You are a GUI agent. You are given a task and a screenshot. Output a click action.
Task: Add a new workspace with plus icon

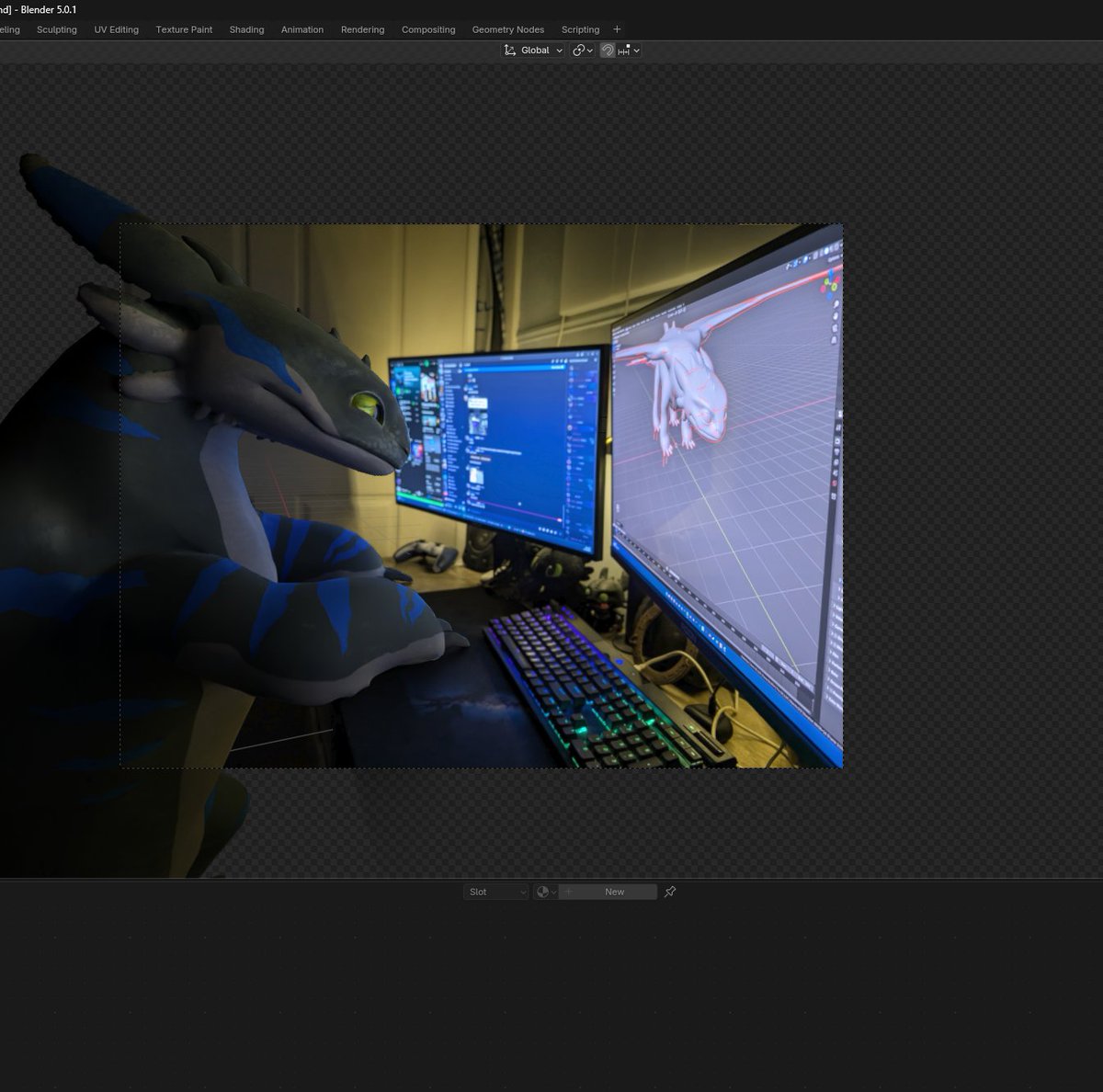(617, 29)
